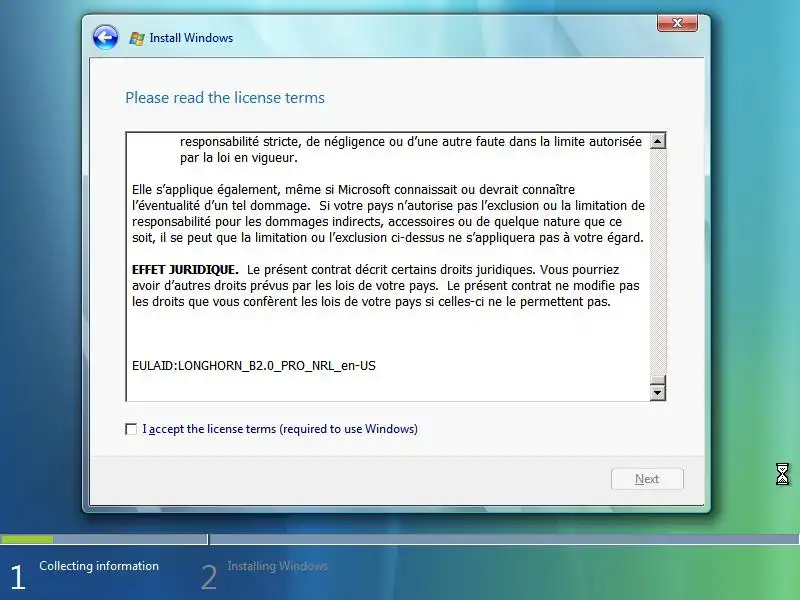This screenshot has height=600, width=800.
Task: Click the step number 1 at the bottom
Action: tap(18, 578)
